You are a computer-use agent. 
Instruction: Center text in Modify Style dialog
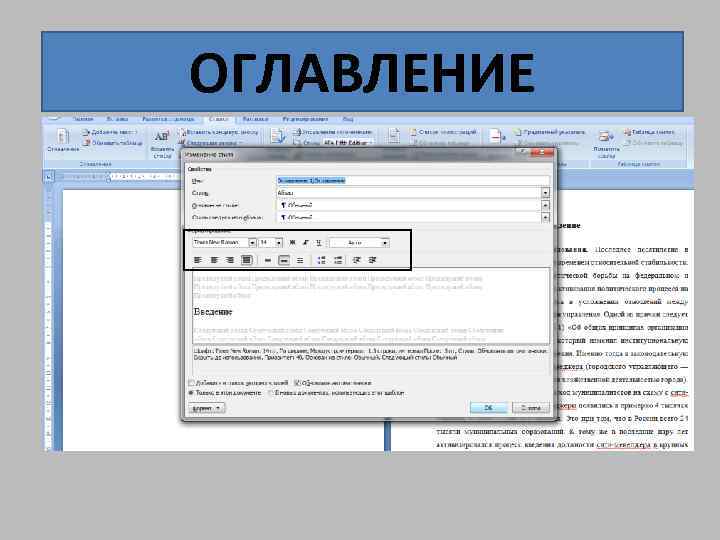pos(214,260)
